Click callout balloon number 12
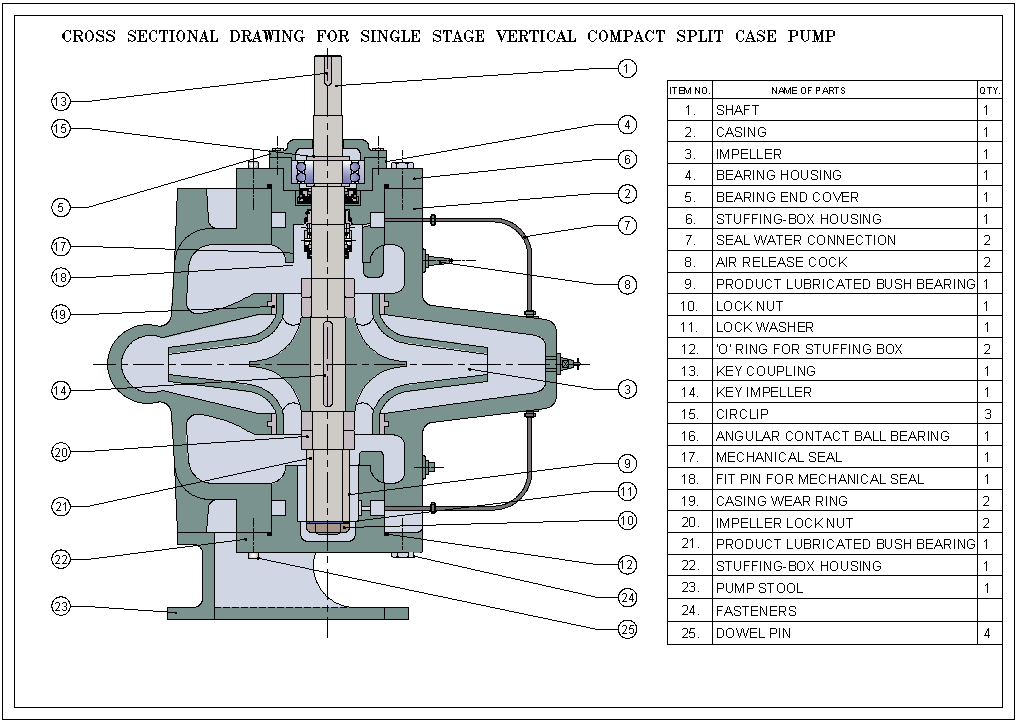 626,564
